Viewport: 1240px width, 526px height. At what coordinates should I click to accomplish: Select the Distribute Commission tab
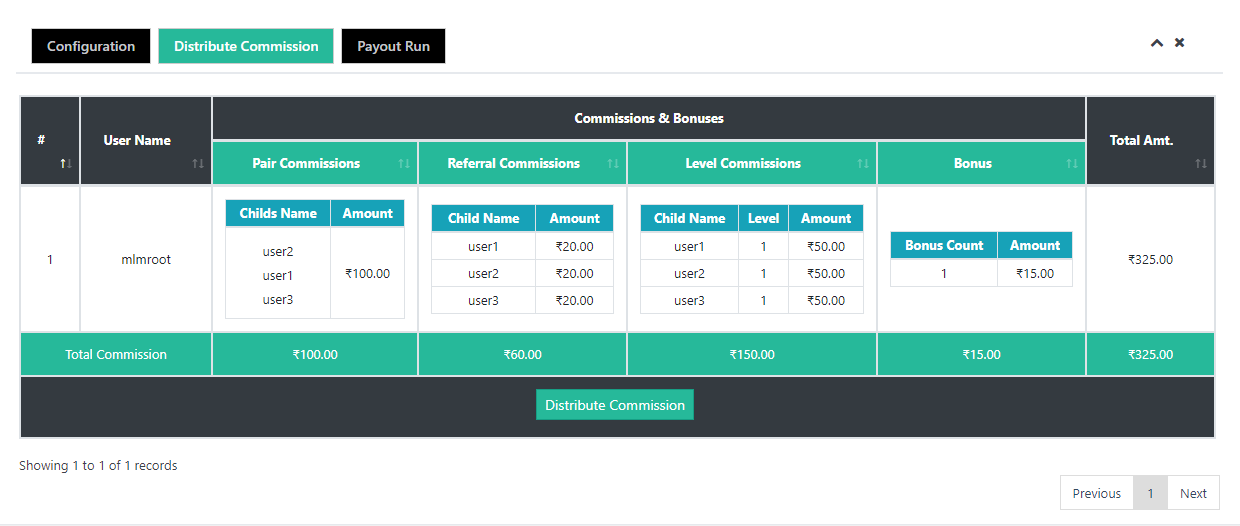click(x=246, y=46)
